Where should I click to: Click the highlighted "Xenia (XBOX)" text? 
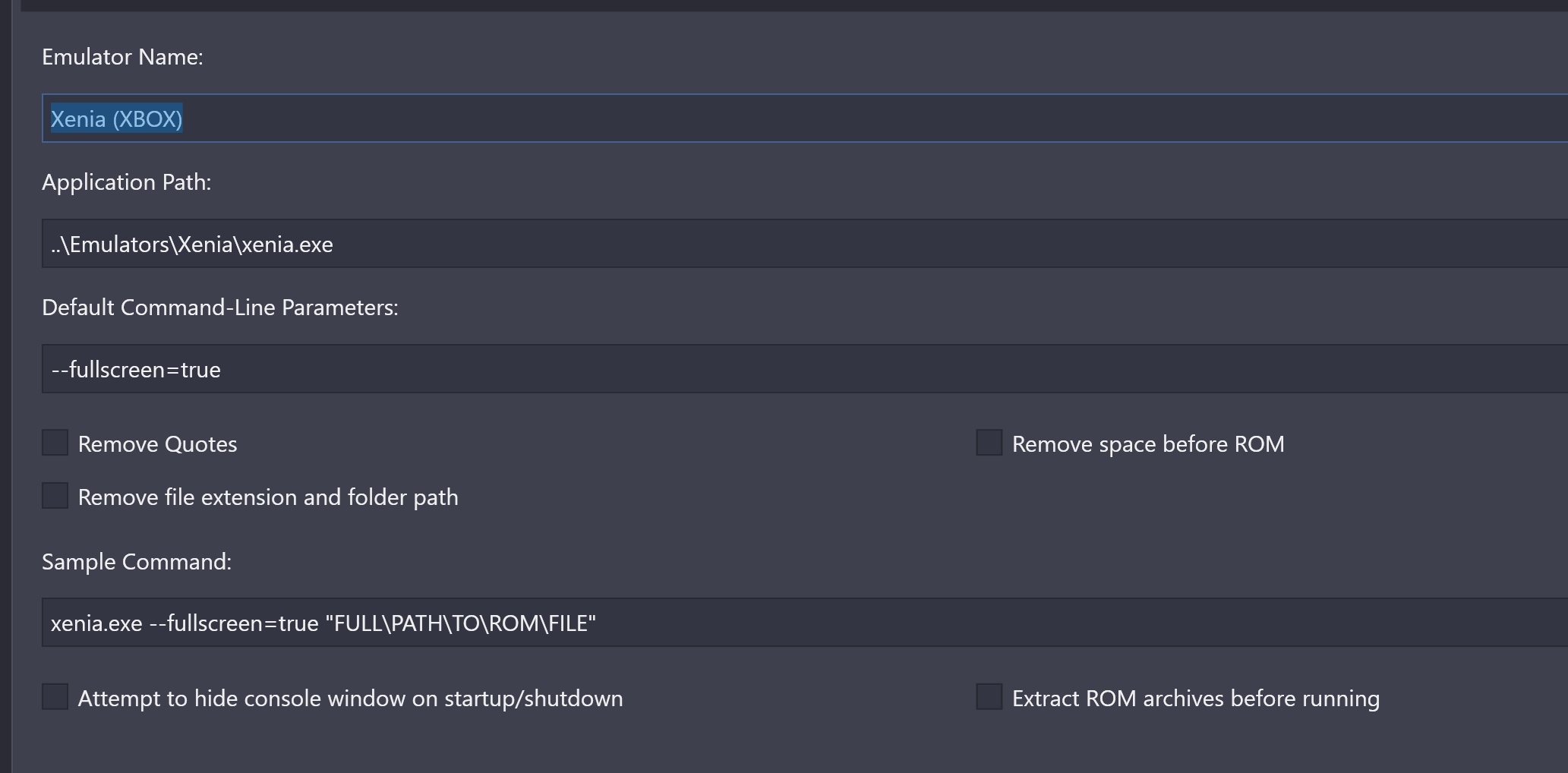click(116, 119)
